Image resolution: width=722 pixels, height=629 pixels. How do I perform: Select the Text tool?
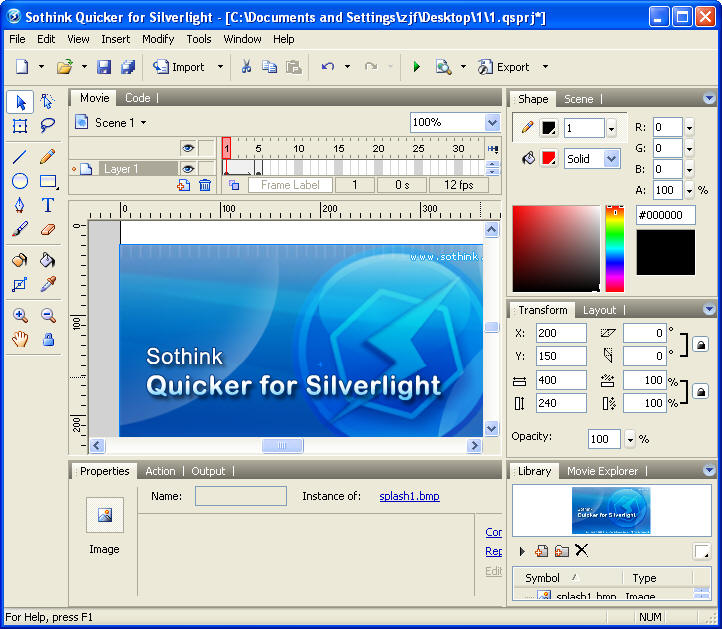(x=47, y=205)
